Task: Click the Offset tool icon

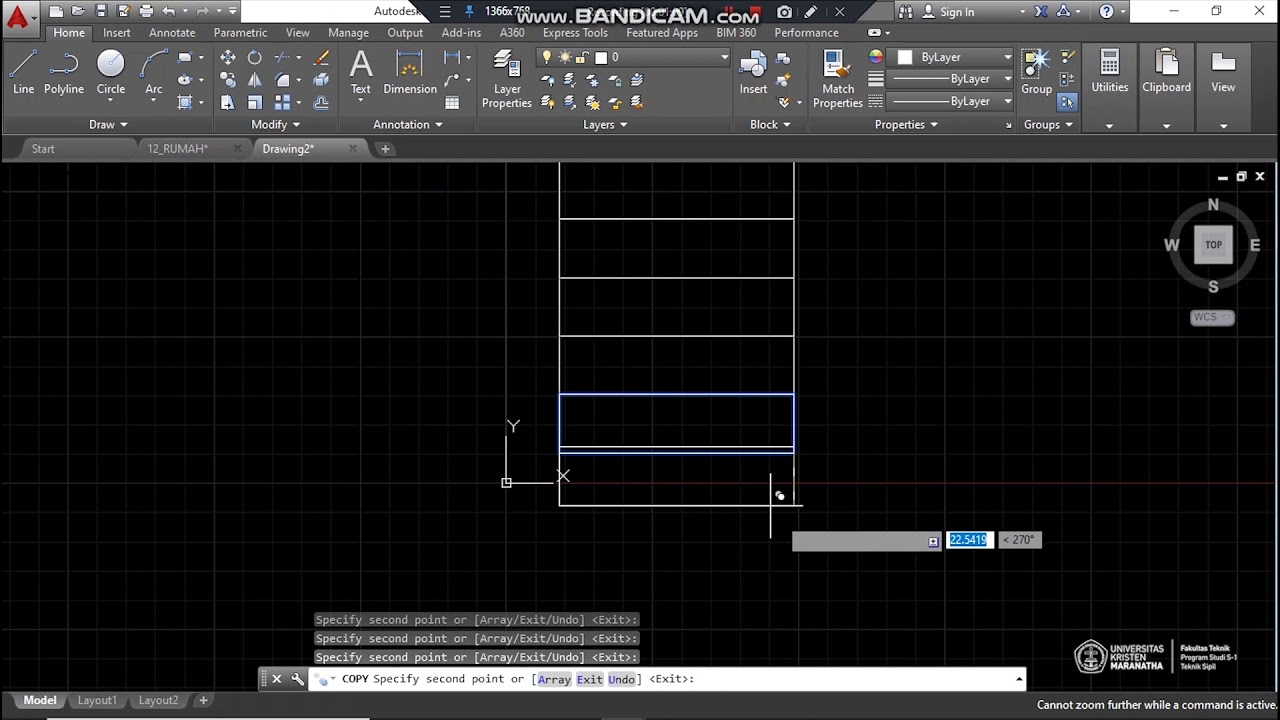Action: coord(321,102)
